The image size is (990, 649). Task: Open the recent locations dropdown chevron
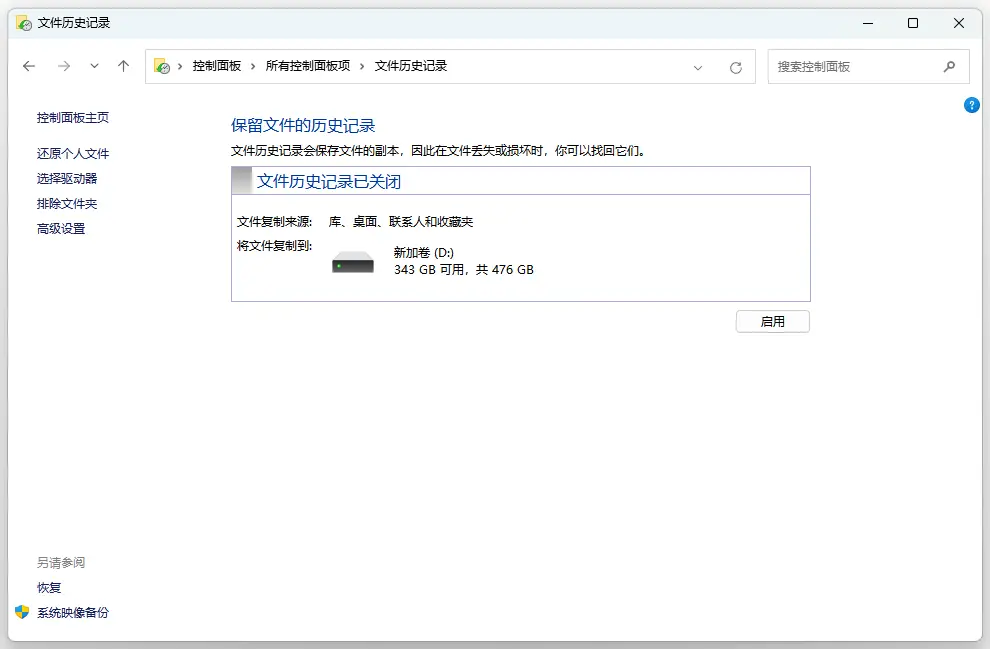point(94,66)
